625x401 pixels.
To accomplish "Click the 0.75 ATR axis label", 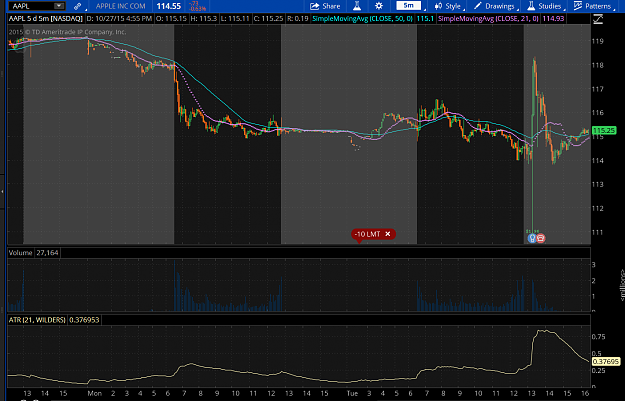I will coord(599,337).
